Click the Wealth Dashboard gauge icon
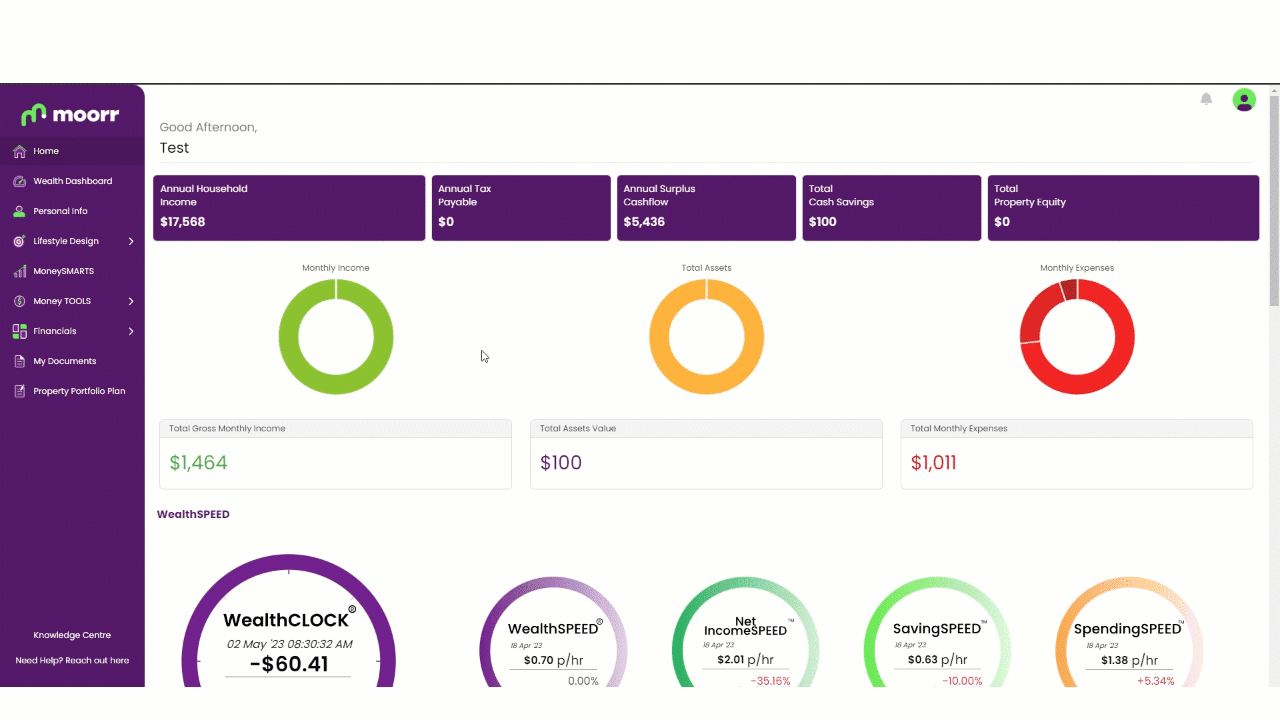1280x720 pixels. point(19,181)
